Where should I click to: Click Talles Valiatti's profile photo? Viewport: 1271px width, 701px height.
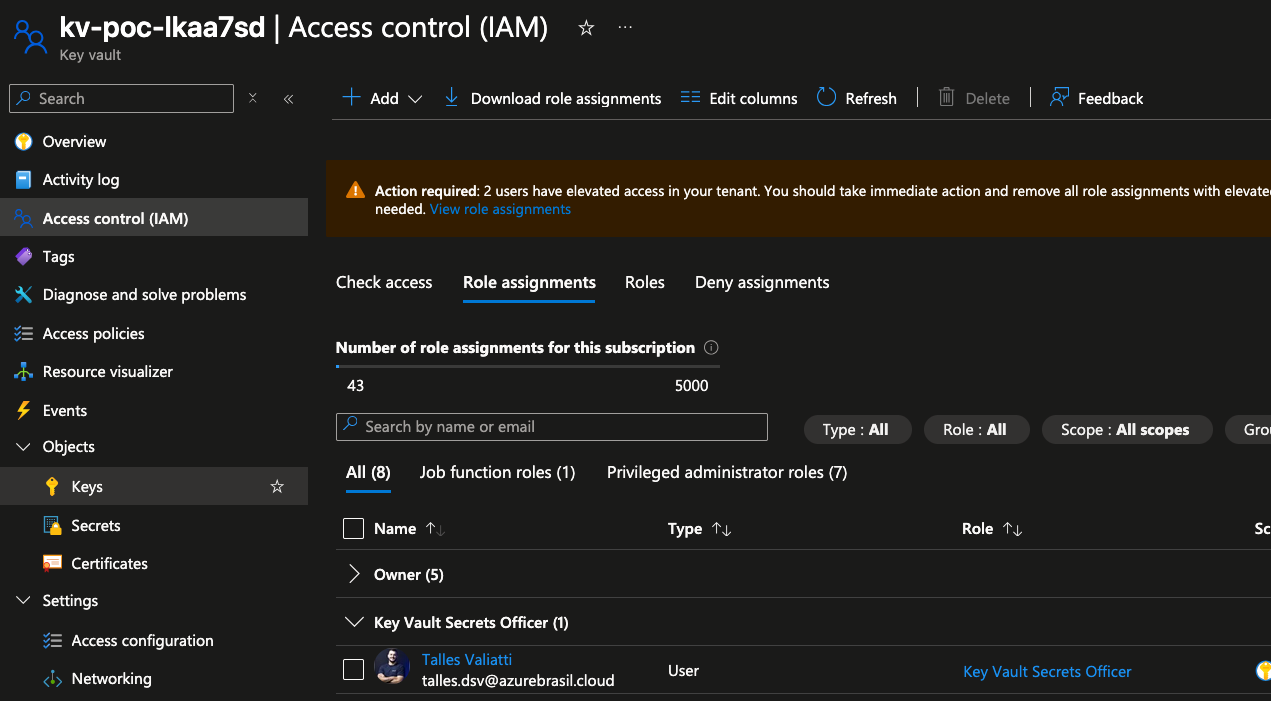[x=392, y=667]
